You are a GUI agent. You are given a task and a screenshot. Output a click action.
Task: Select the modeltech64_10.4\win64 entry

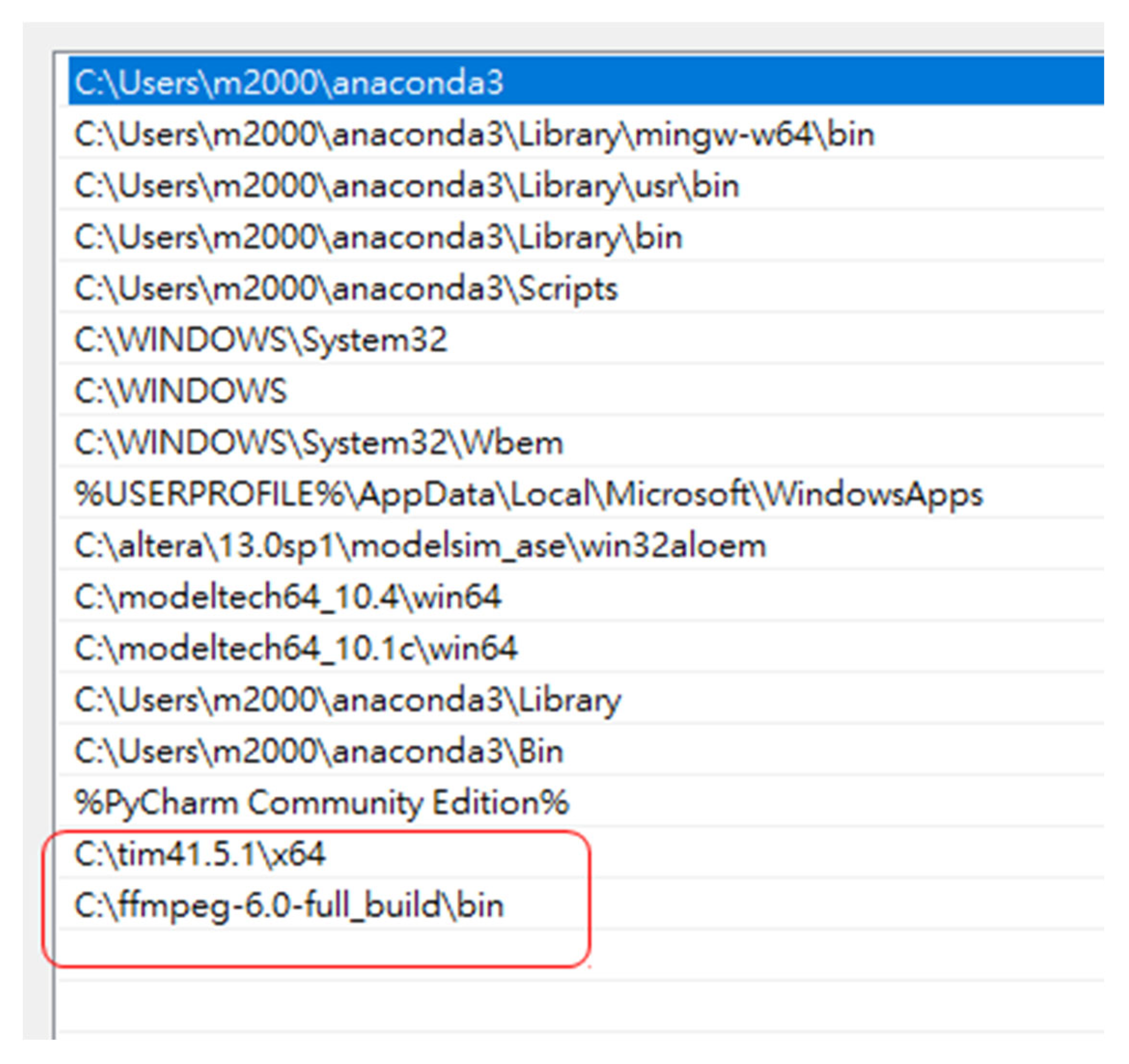[288, 597]
